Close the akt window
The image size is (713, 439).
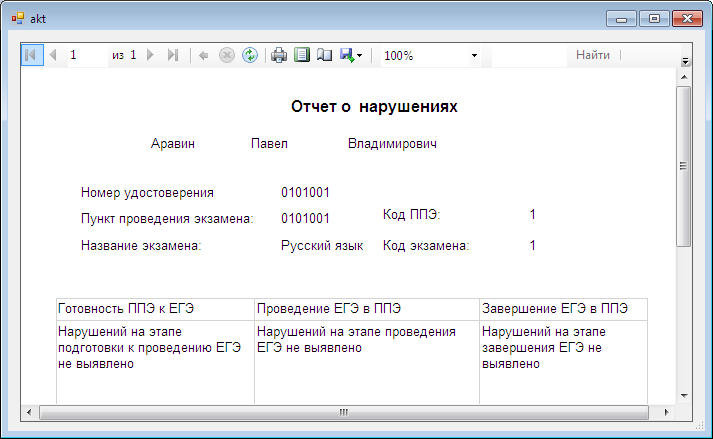(x=687, y=19)
